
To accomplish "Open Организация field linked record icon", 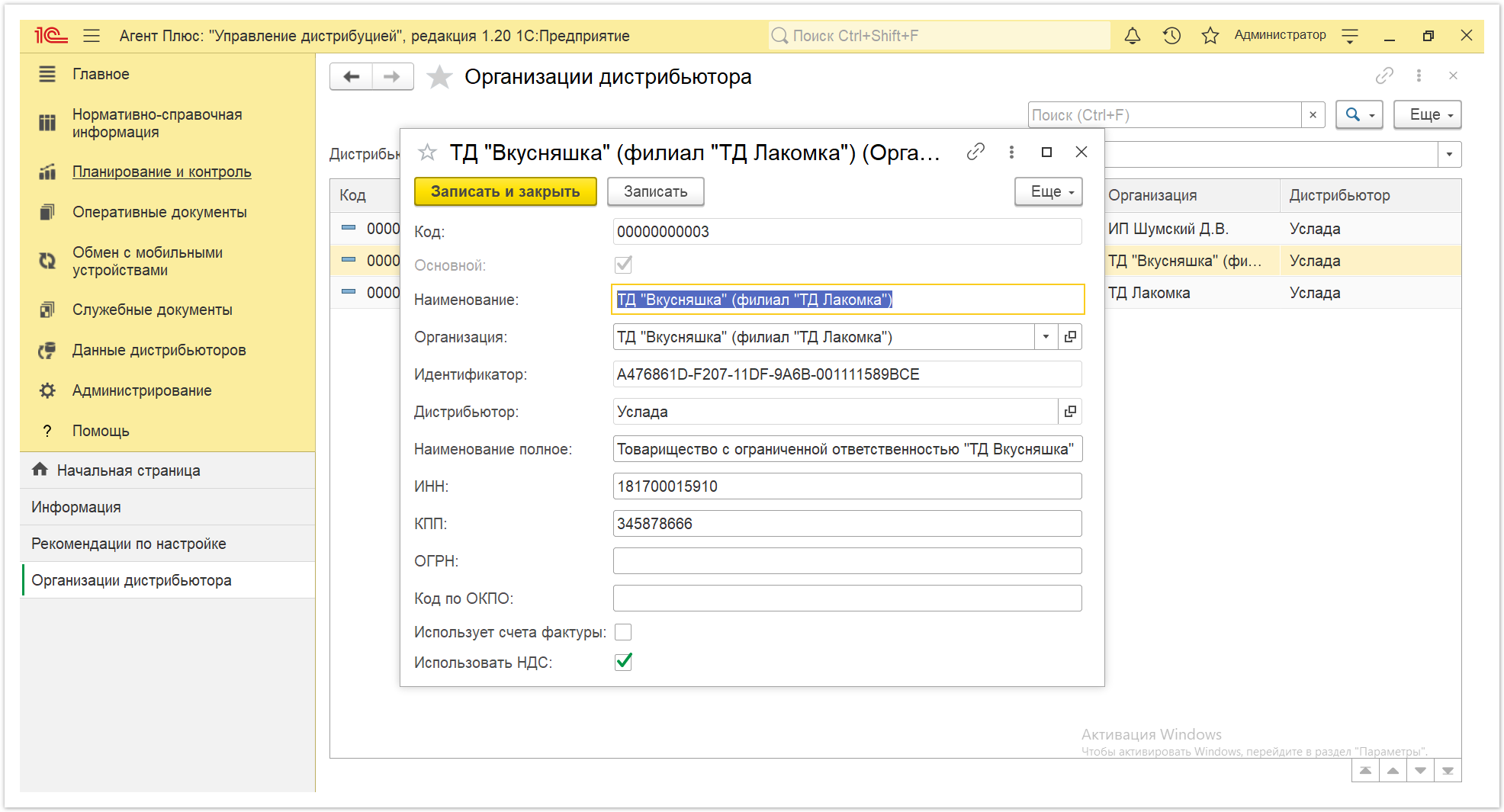I will tap(1071, 337).
